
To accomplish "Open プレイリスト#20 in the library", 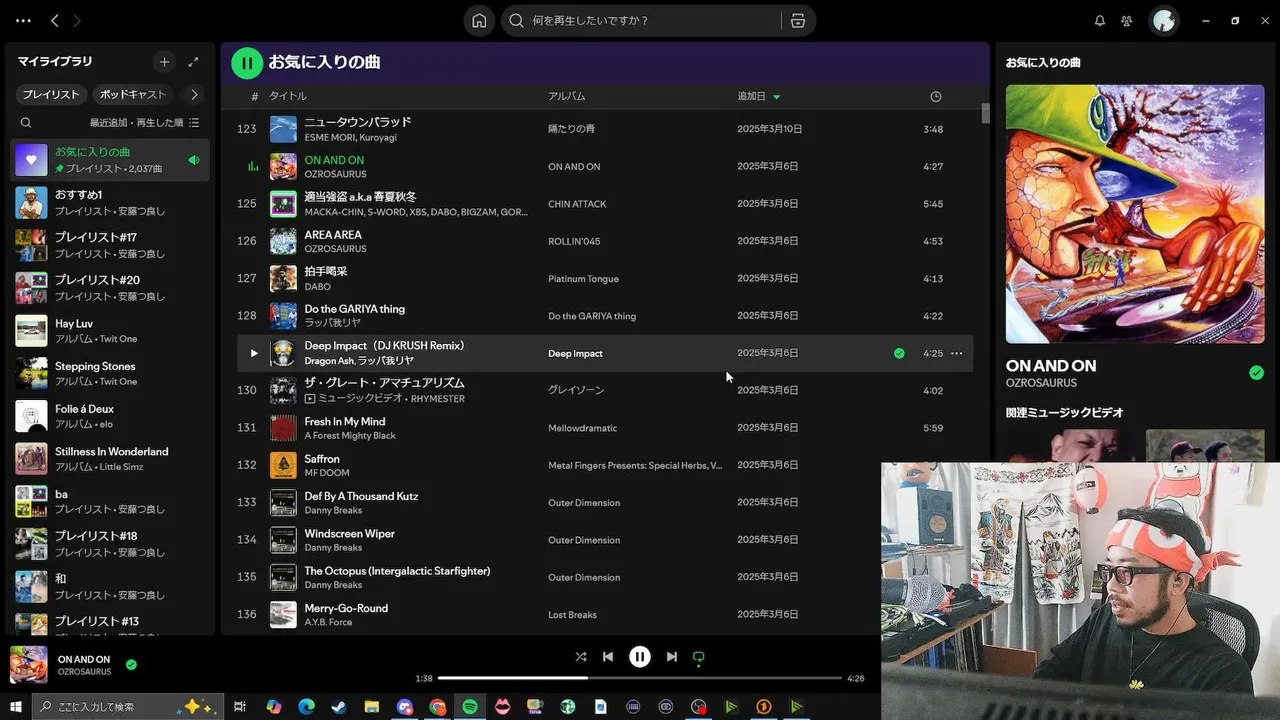I will click(x=110, y=288).
